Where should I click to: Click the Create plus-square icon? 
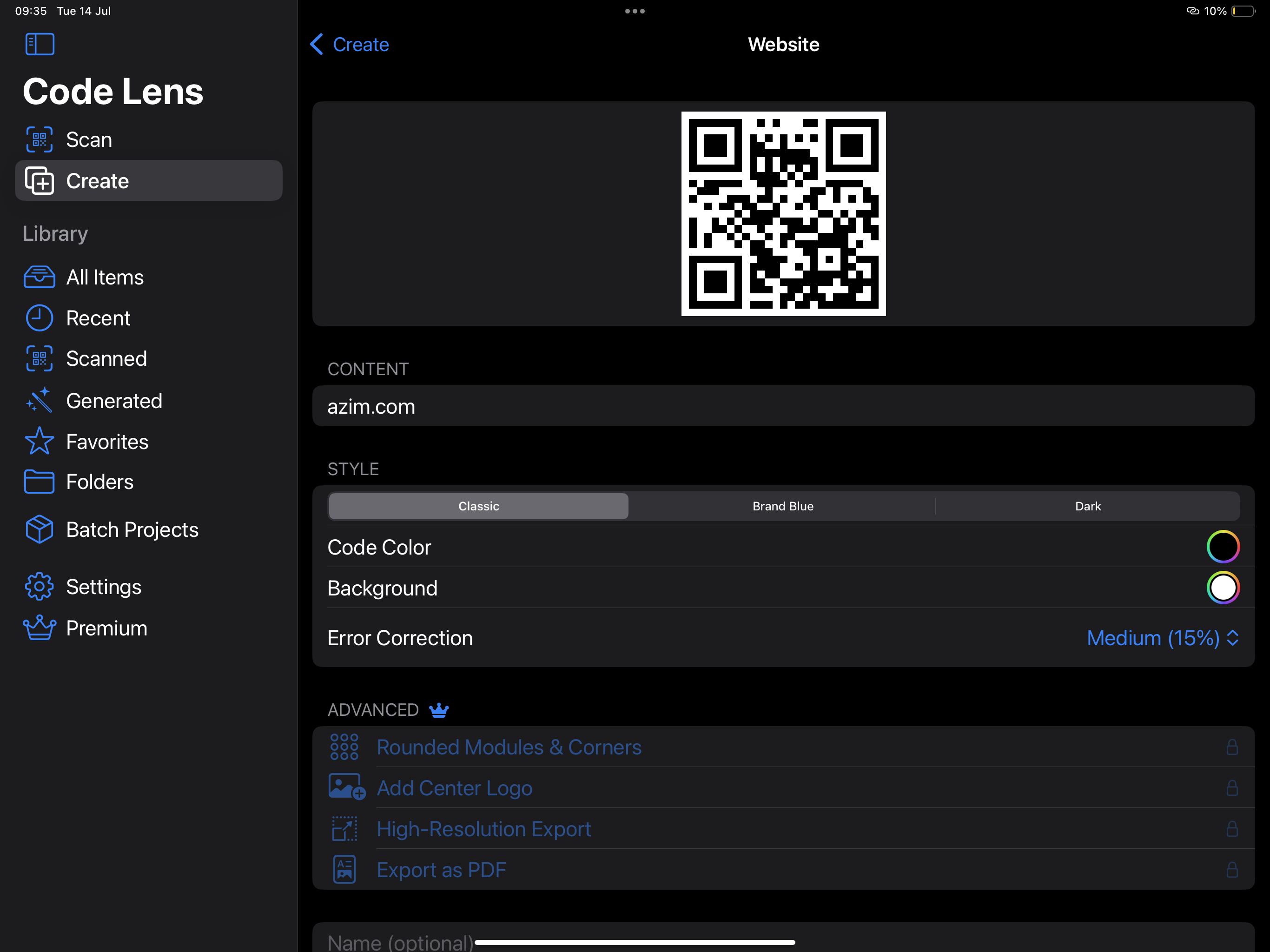[39, 181]
